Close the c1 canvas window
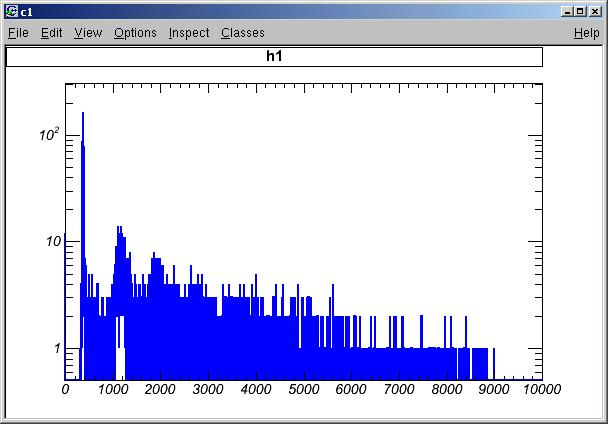This screenshot has width=608, height=424. (594, 12)
